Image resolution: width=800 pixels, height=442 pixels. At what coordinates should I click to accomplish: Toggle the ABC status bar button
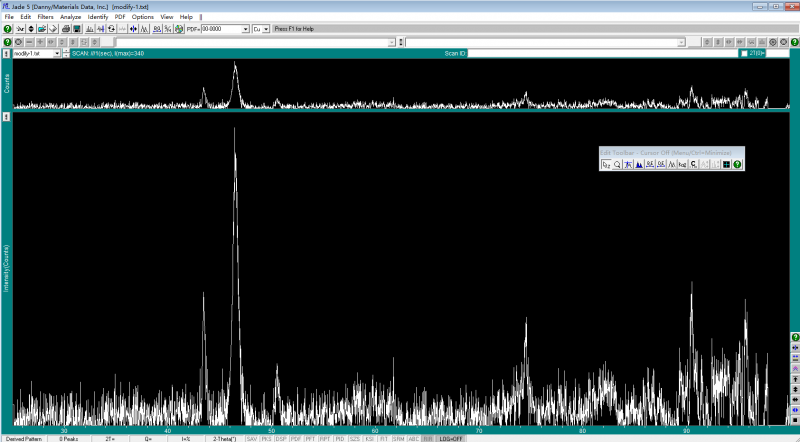[413, 438]
